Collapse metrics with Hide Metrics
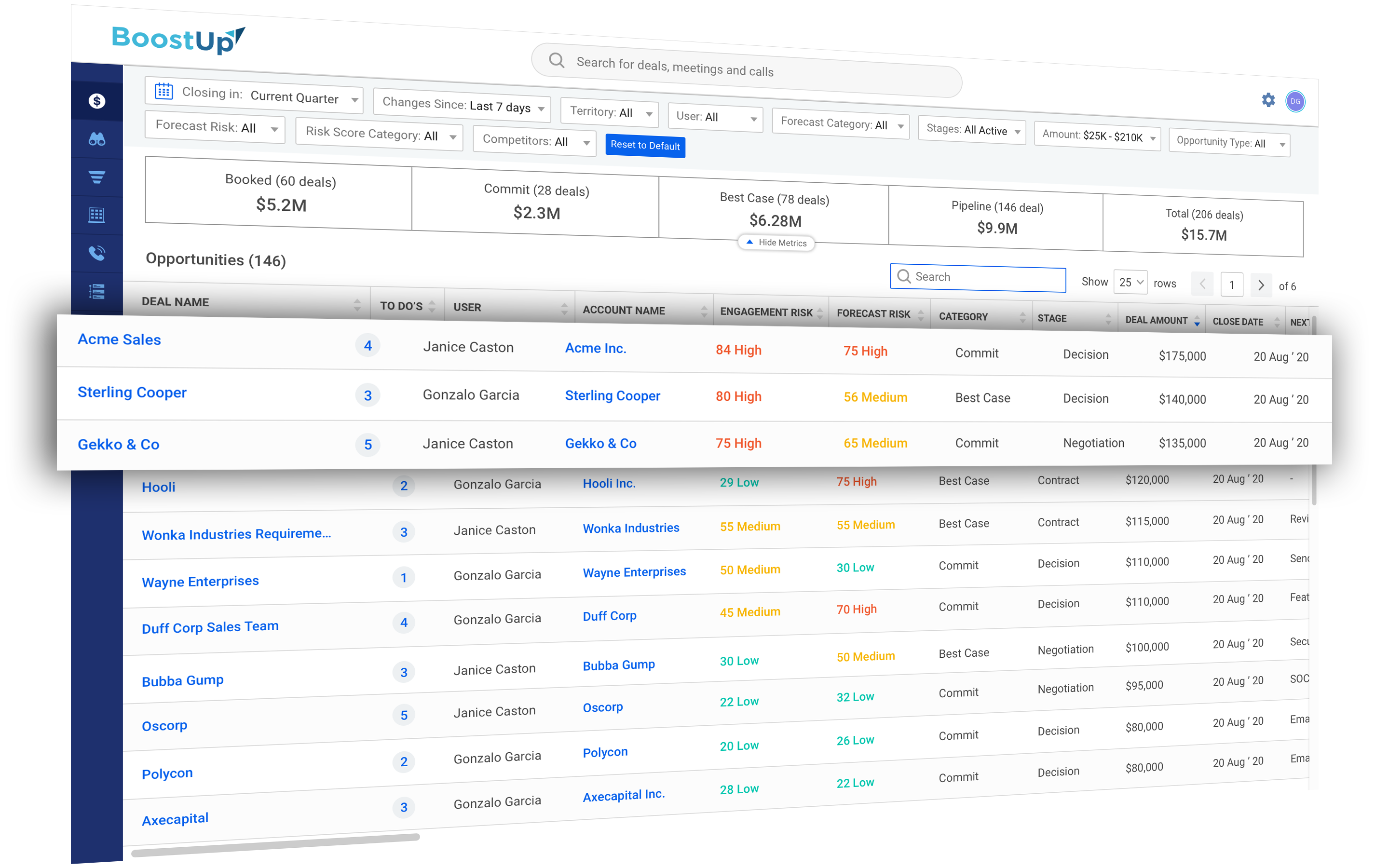Viewport: 1389px width, 868px height. click(776, 243)
